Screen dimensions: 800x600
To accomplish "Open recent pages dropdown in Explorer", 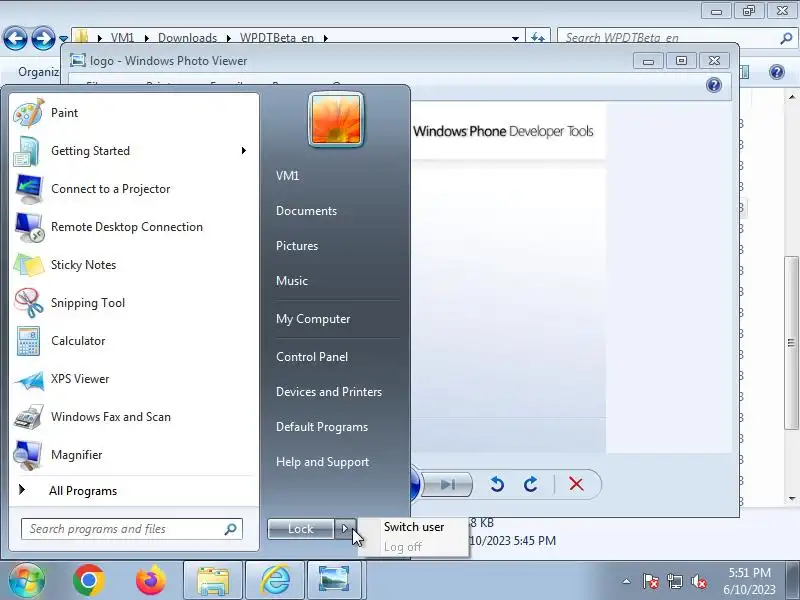I will click(63, 38).
